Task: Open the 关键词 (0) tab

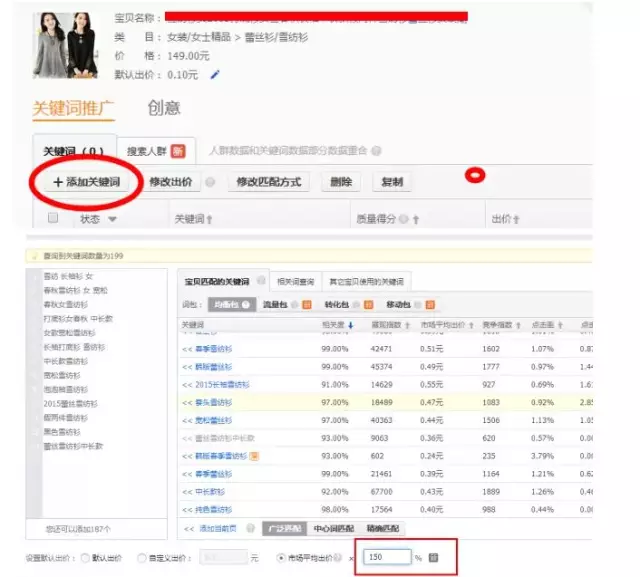Action: 74,151
